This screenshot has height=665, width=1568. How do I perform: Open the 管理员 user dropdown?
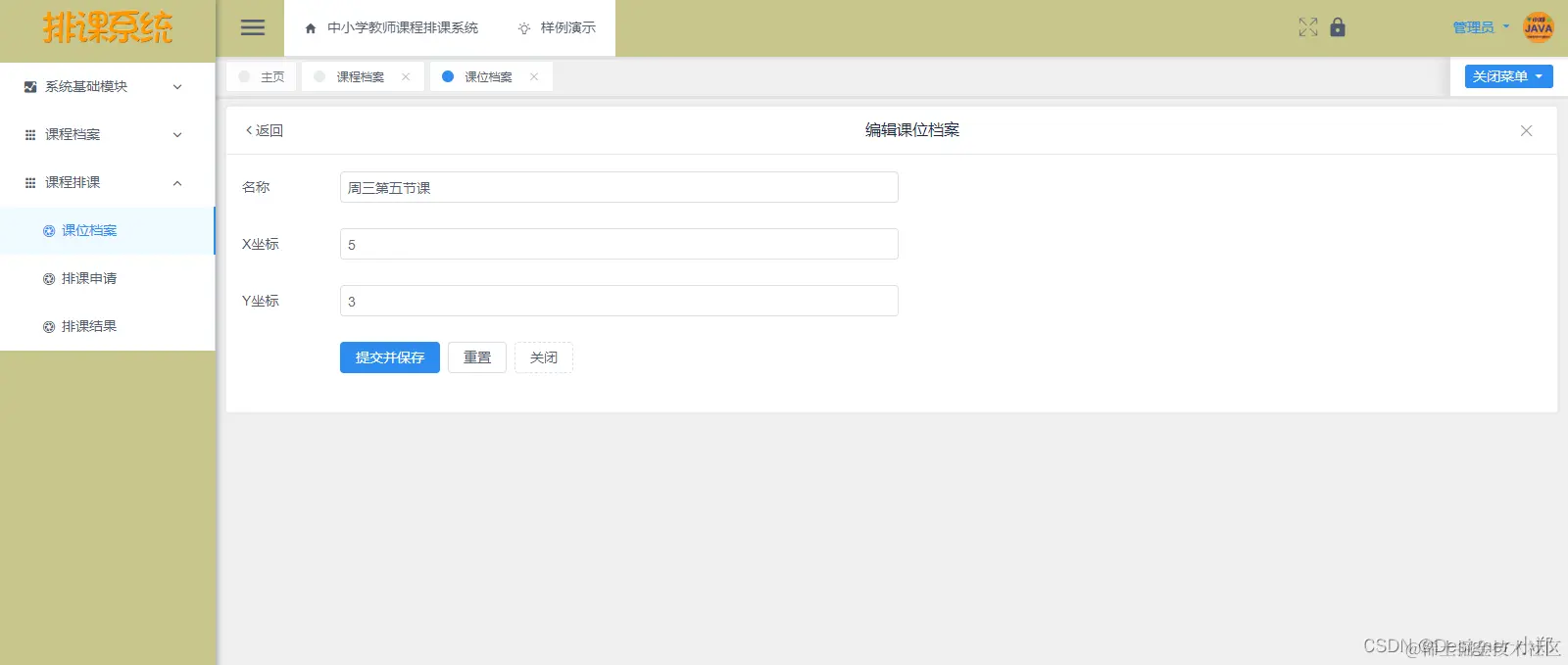1481,27
